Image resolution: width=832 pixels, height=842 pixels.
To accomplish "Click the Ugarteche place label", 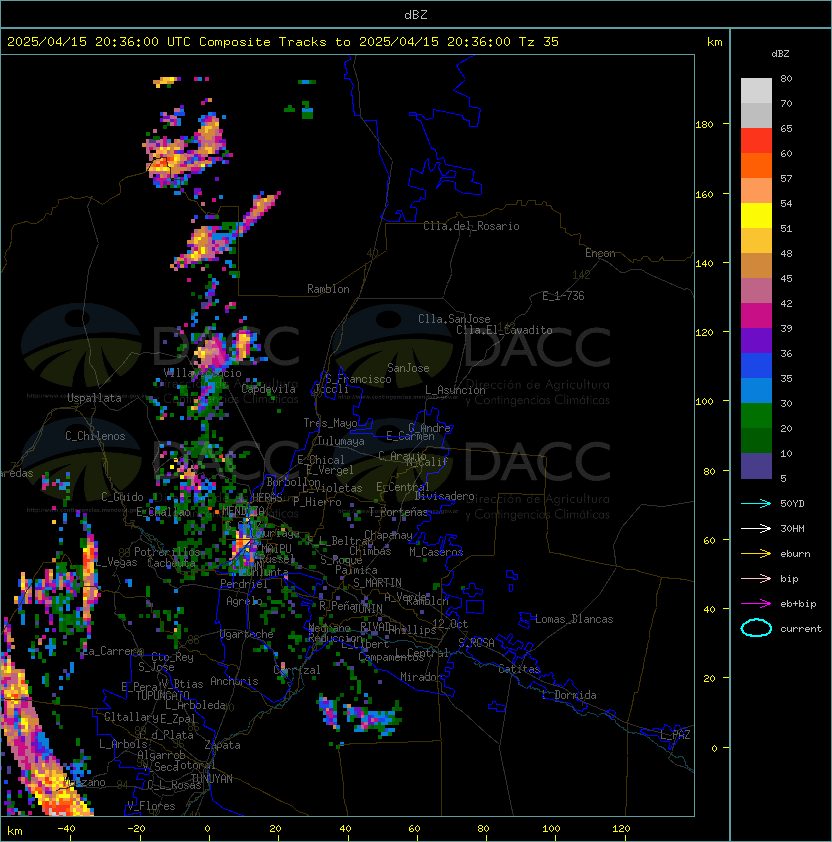I will (x=247, y=634).
